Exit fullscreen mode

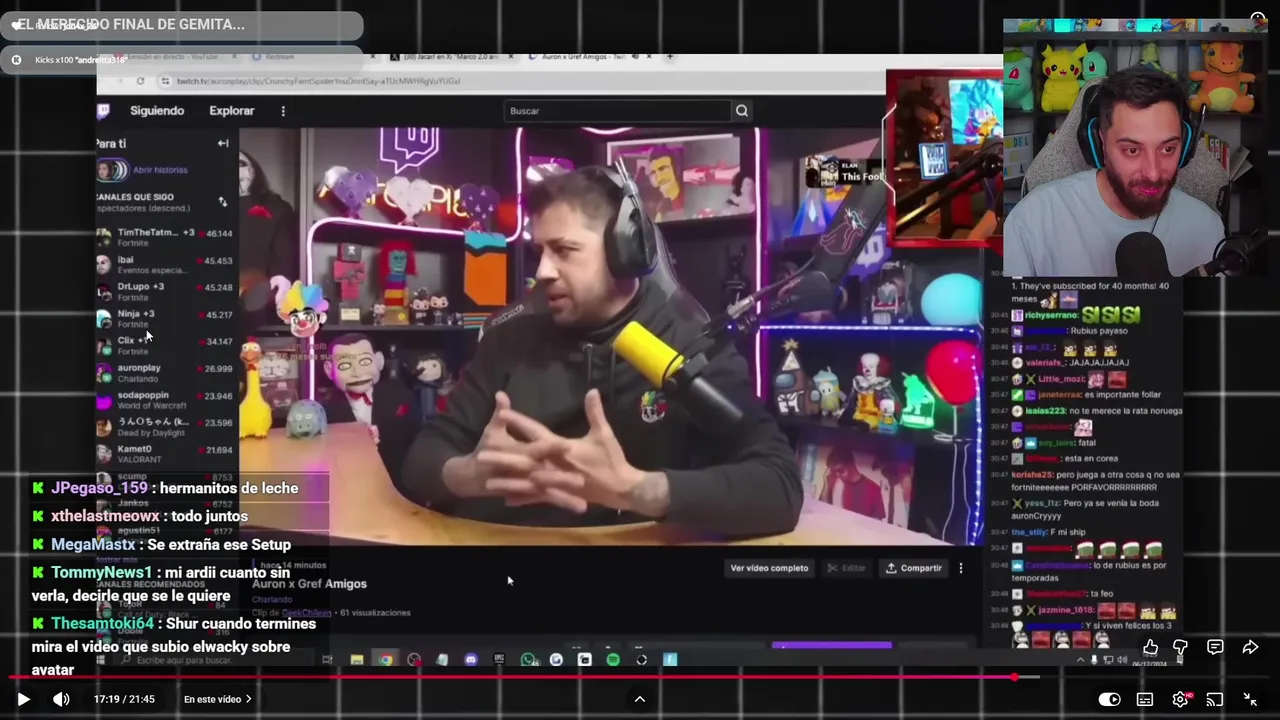pos(1250,699)
